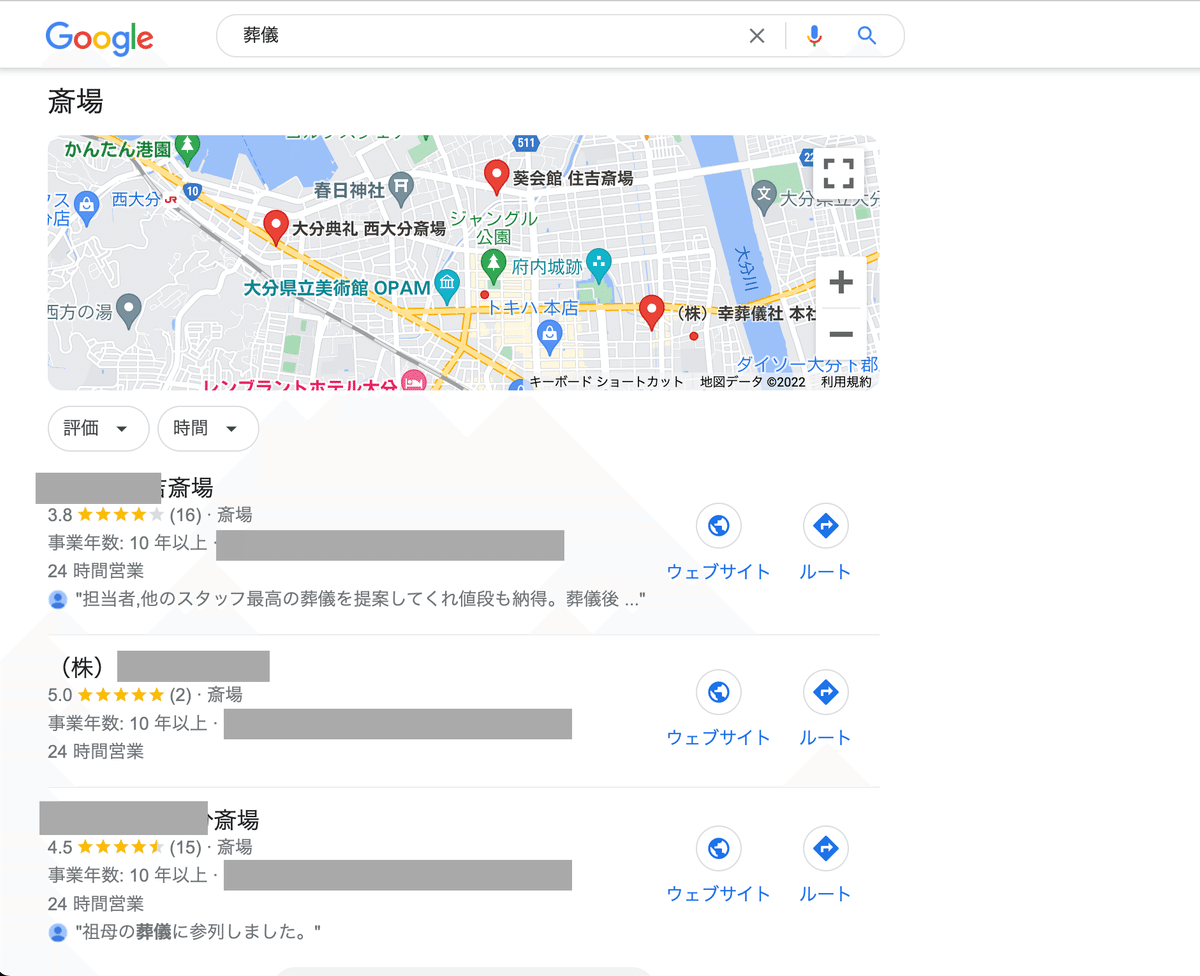Click the (2) review count
Image resolution: width=1200 pixels, height=976 pixels.
(x=180, y=694)
